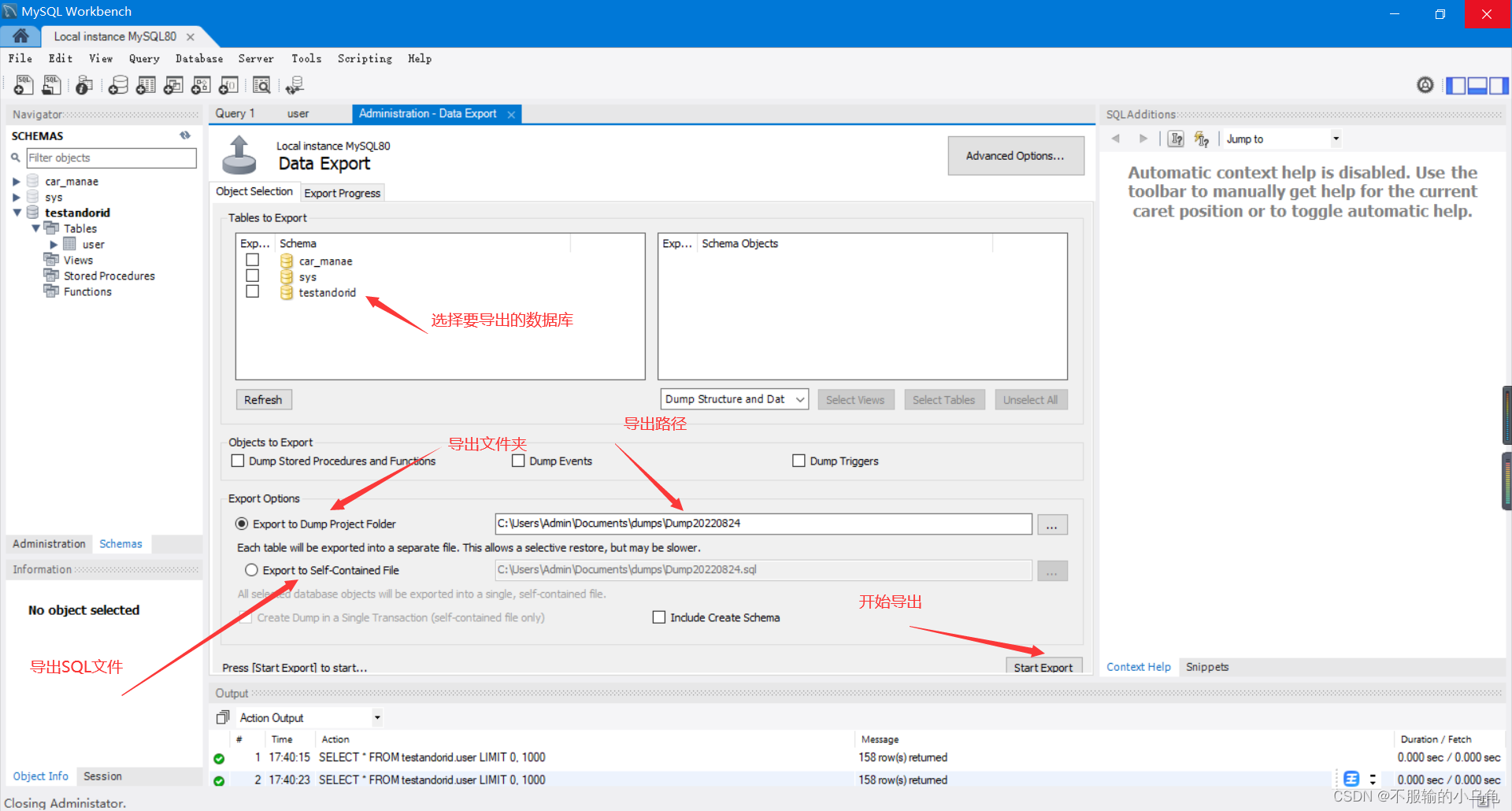
Task: Check the car_manae schema for export
Action: [253, 260]
